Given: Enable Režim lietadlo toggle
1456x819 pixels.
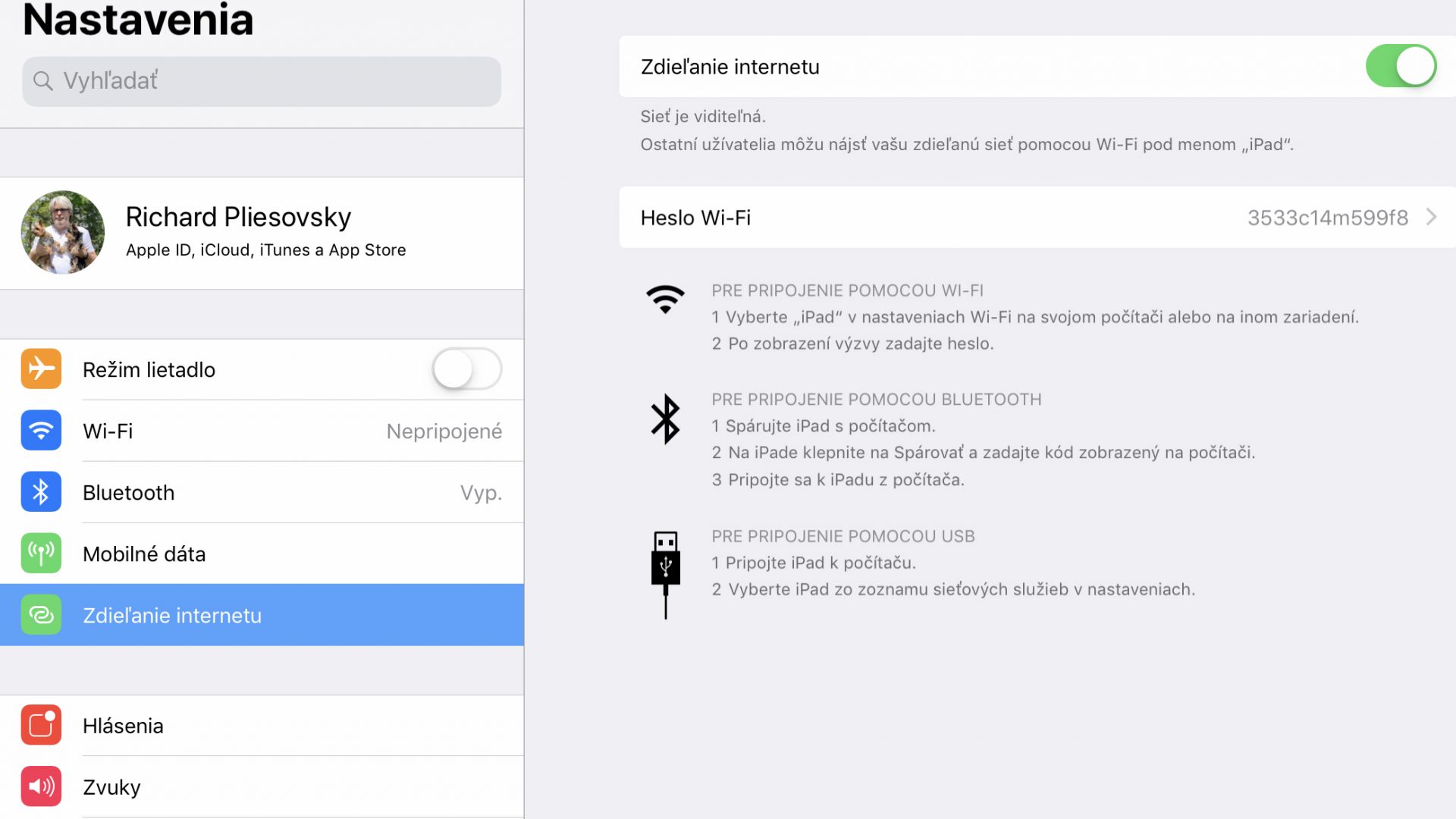Looking at the screenshot, I should coord(467,369).
